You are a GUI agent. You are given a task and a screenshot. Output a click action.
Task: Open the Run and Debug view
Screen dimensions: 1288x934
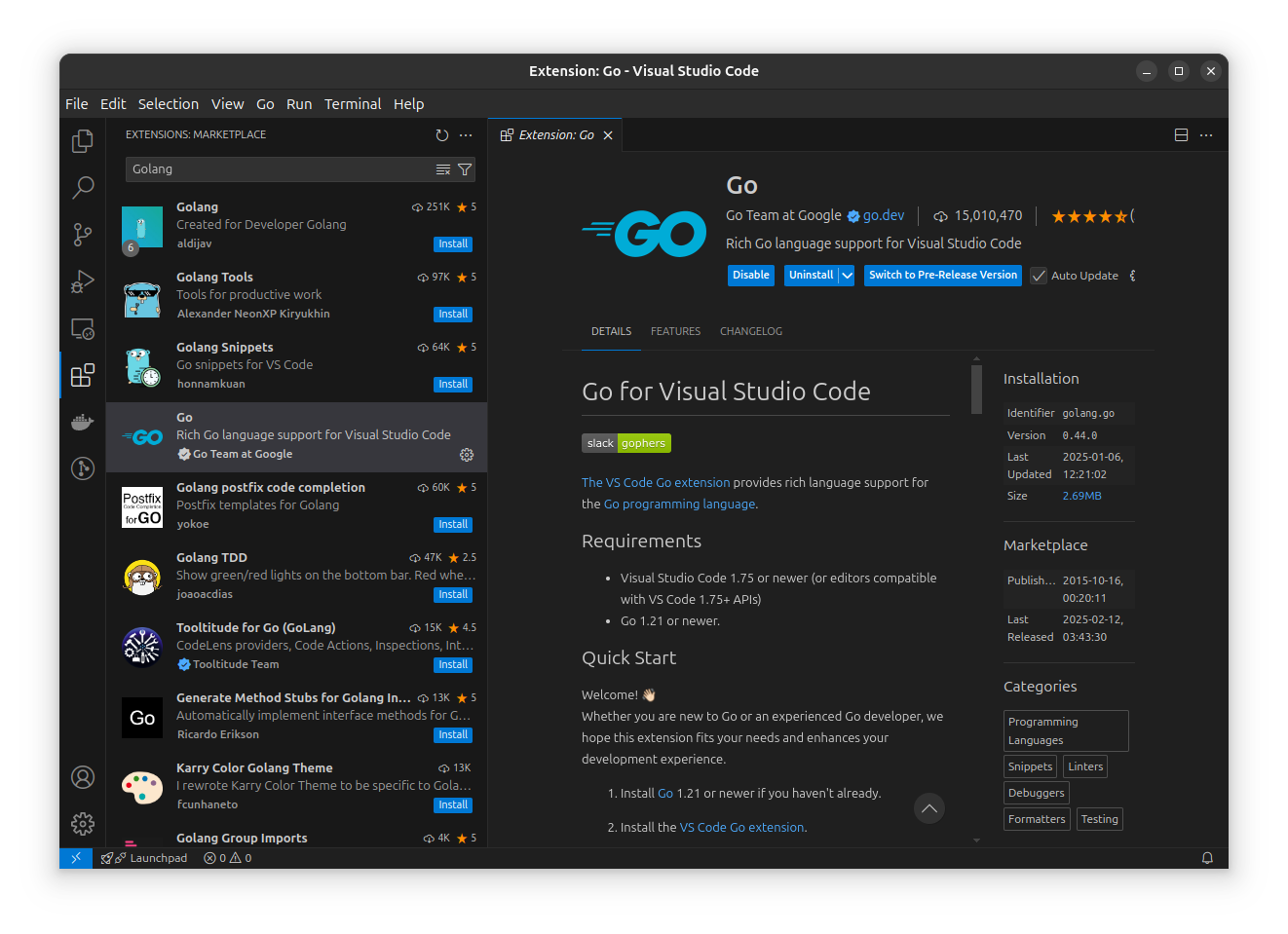[x=83, y=281]
